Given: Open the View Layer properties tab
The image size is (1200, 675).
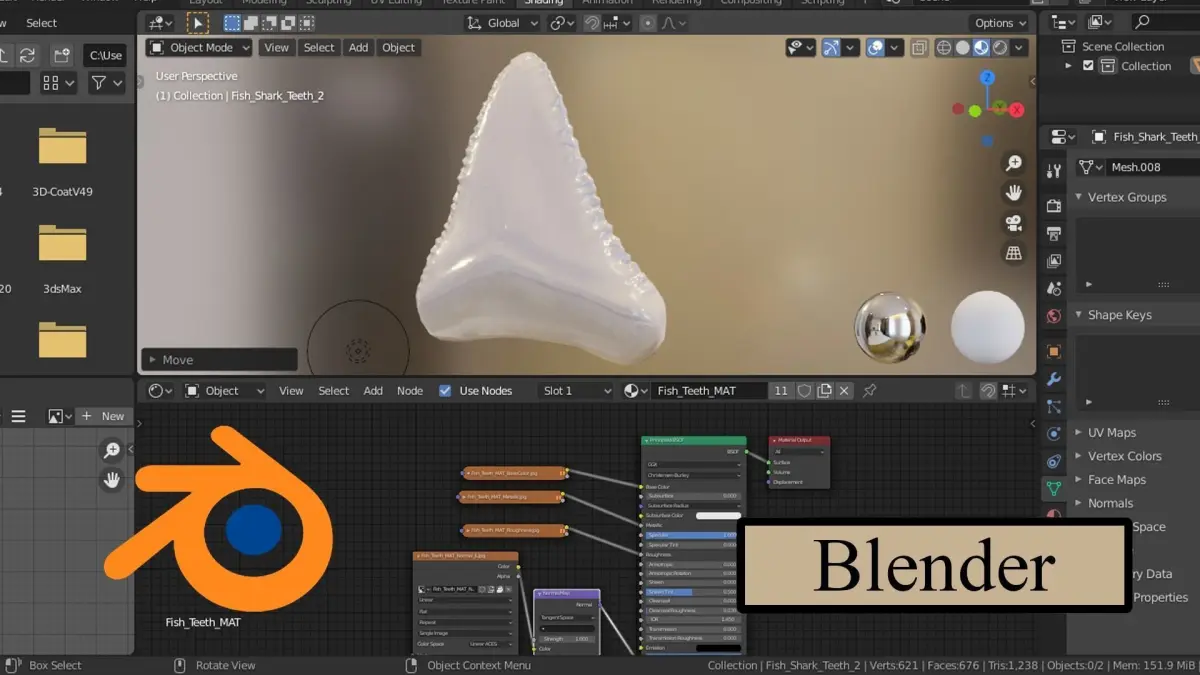Looking at the screenshot, I should click(1053, 261).
